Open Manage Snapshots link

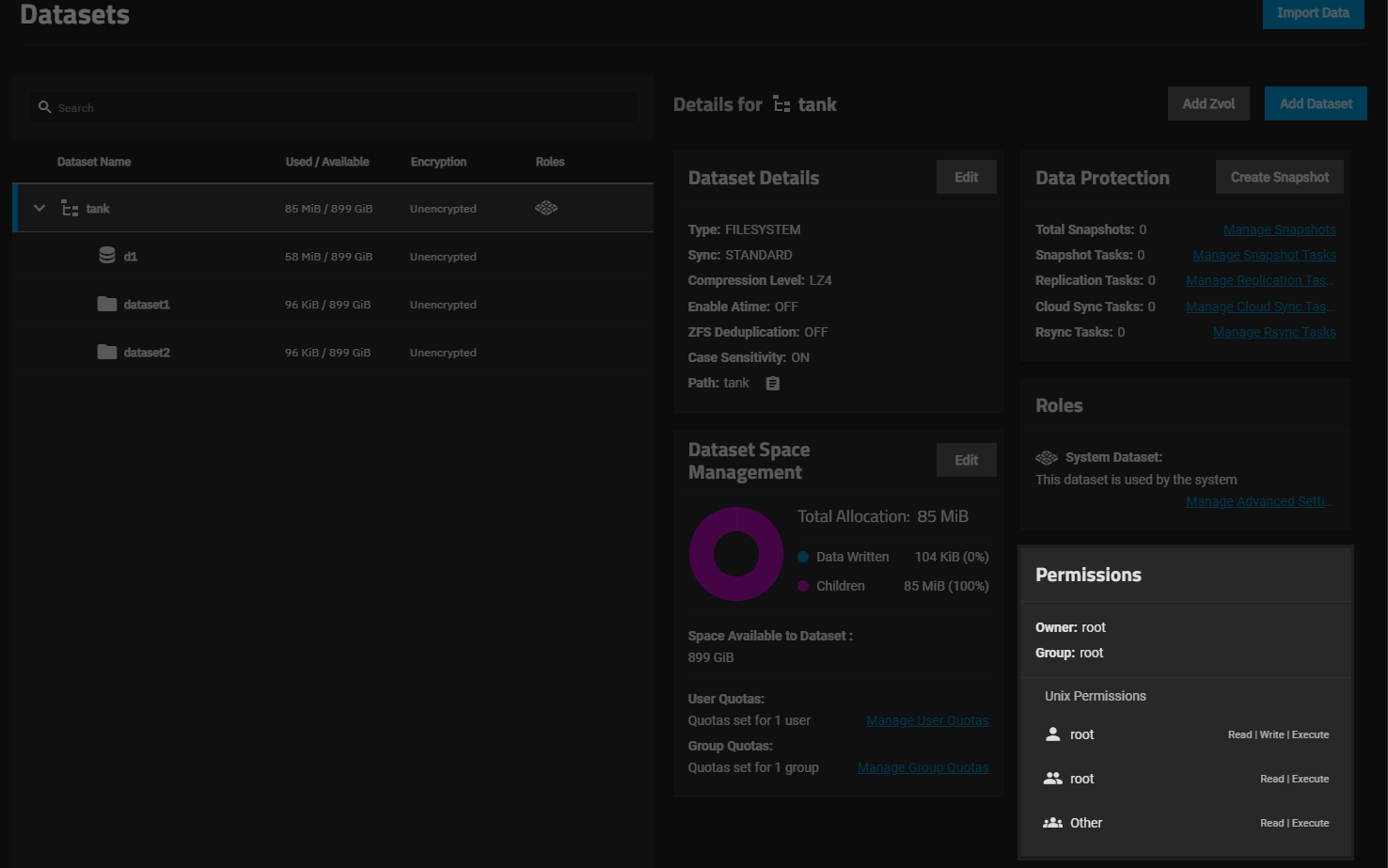coord(1279,230)
